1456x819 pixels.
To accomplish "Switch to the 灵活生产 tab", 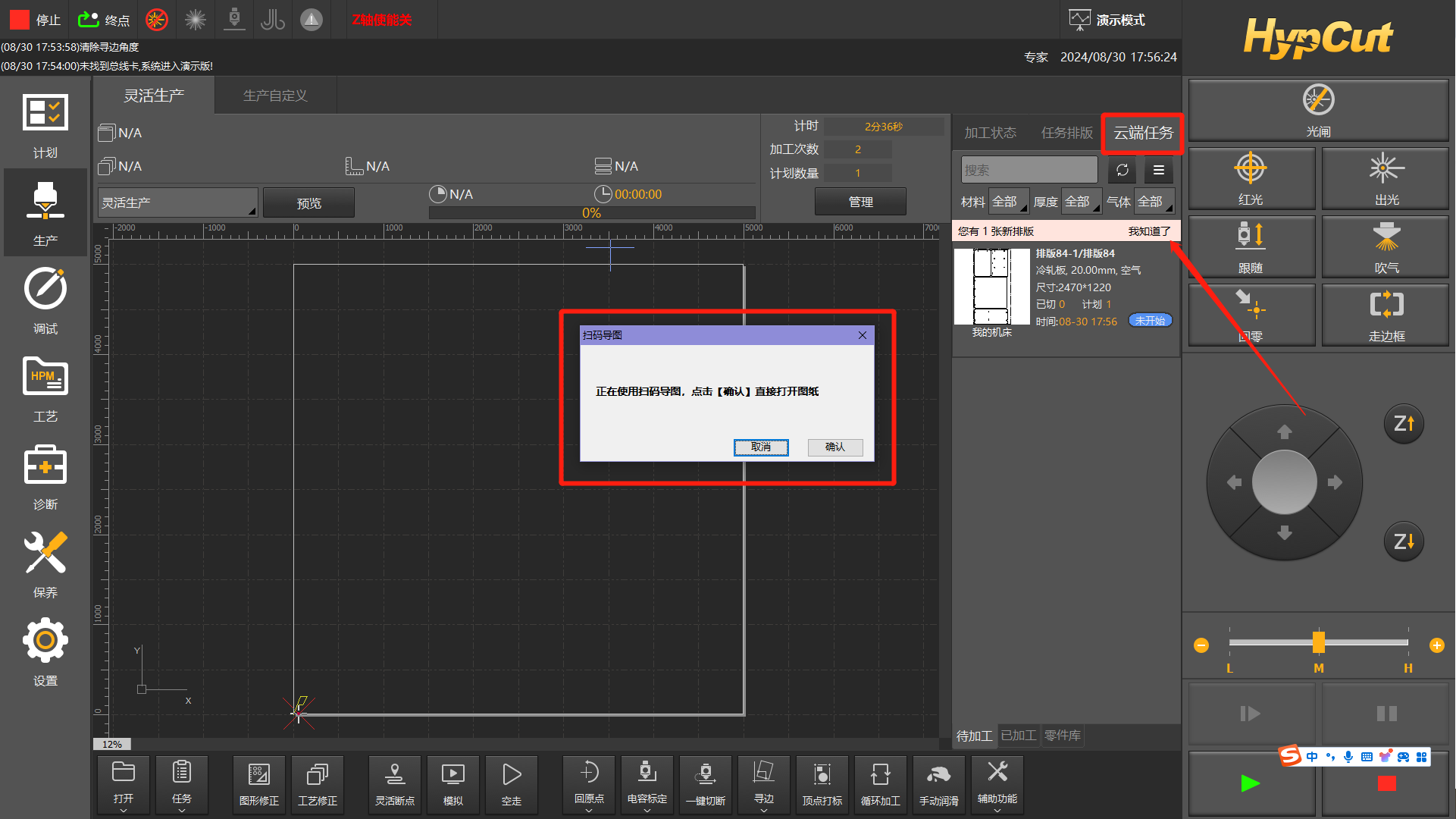I will coord(154,96).
